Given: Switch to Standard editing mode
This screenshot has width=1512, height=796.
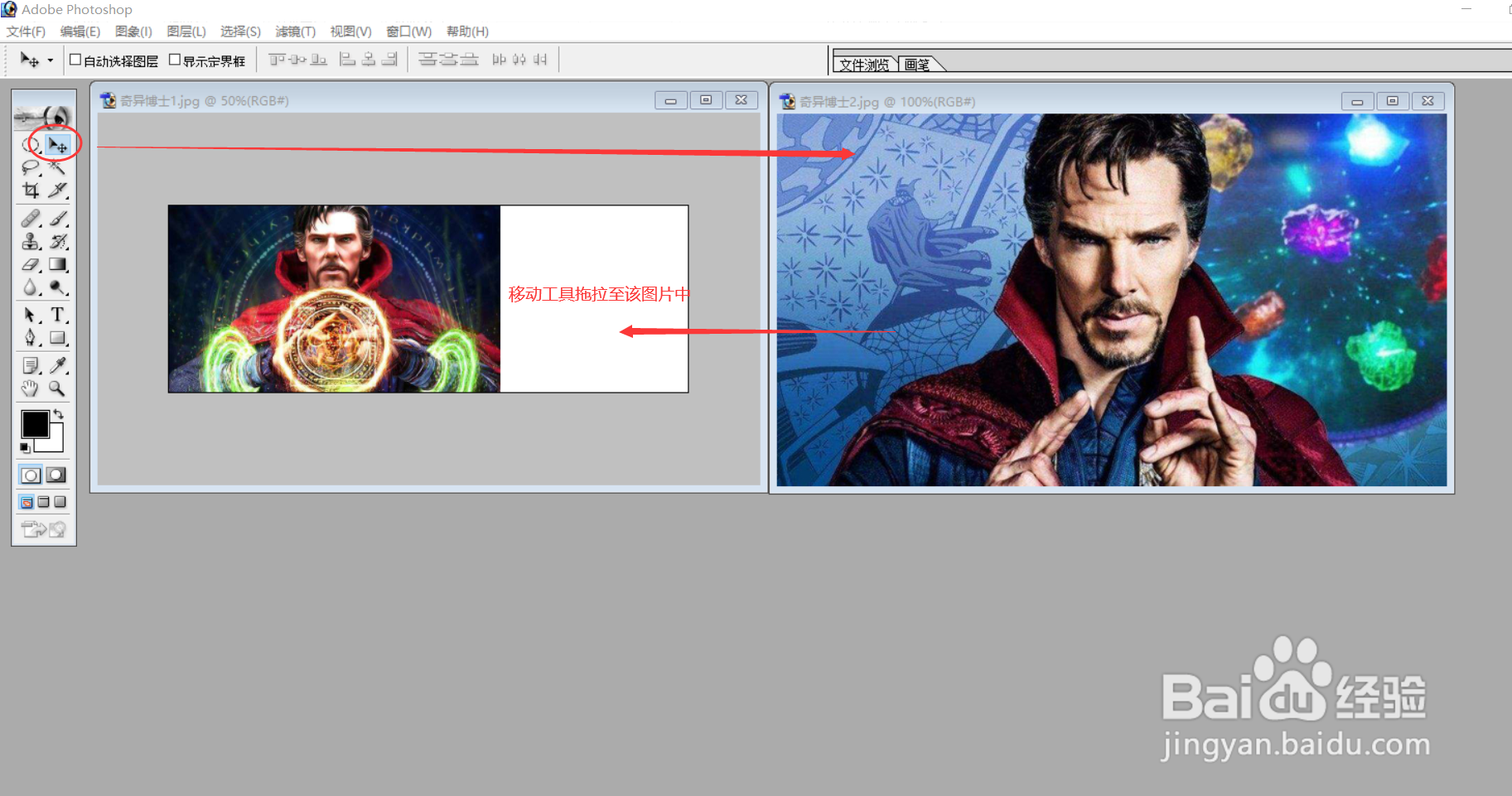Looking at the screenshot, I should [x=31, y=475].
